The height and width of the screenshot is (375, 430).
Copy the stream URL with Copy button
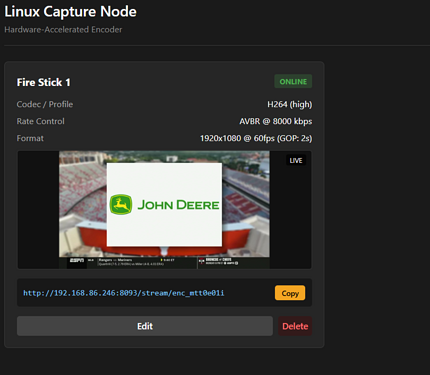click(x=290, y=293)
